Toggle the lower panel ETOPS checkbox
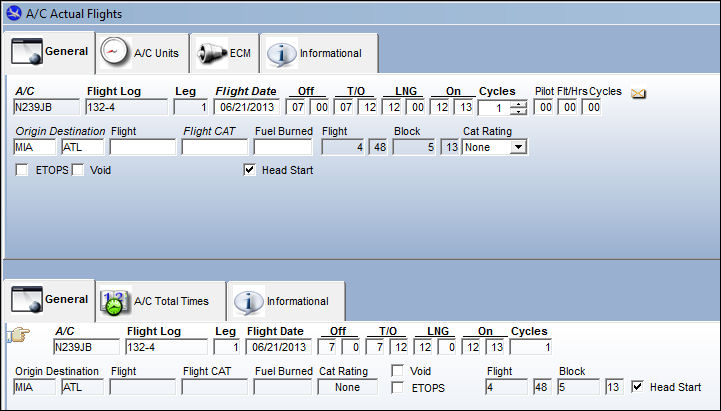The width and height of the screenshot is (721, 411). [x=397, y=388]
